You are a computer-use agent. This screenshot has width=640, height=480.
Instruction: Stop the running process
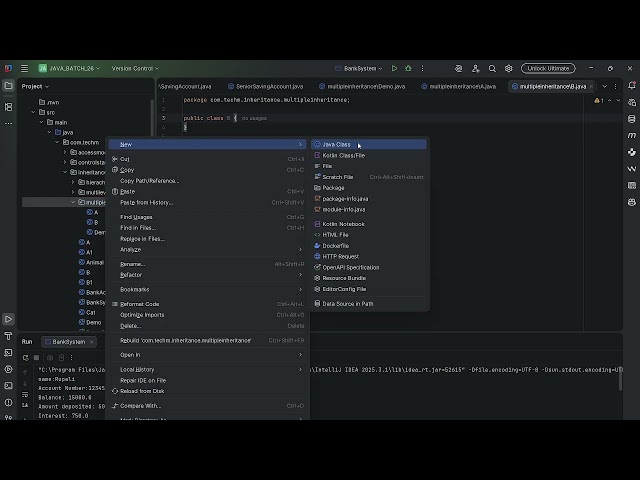[x=36, y=358]
